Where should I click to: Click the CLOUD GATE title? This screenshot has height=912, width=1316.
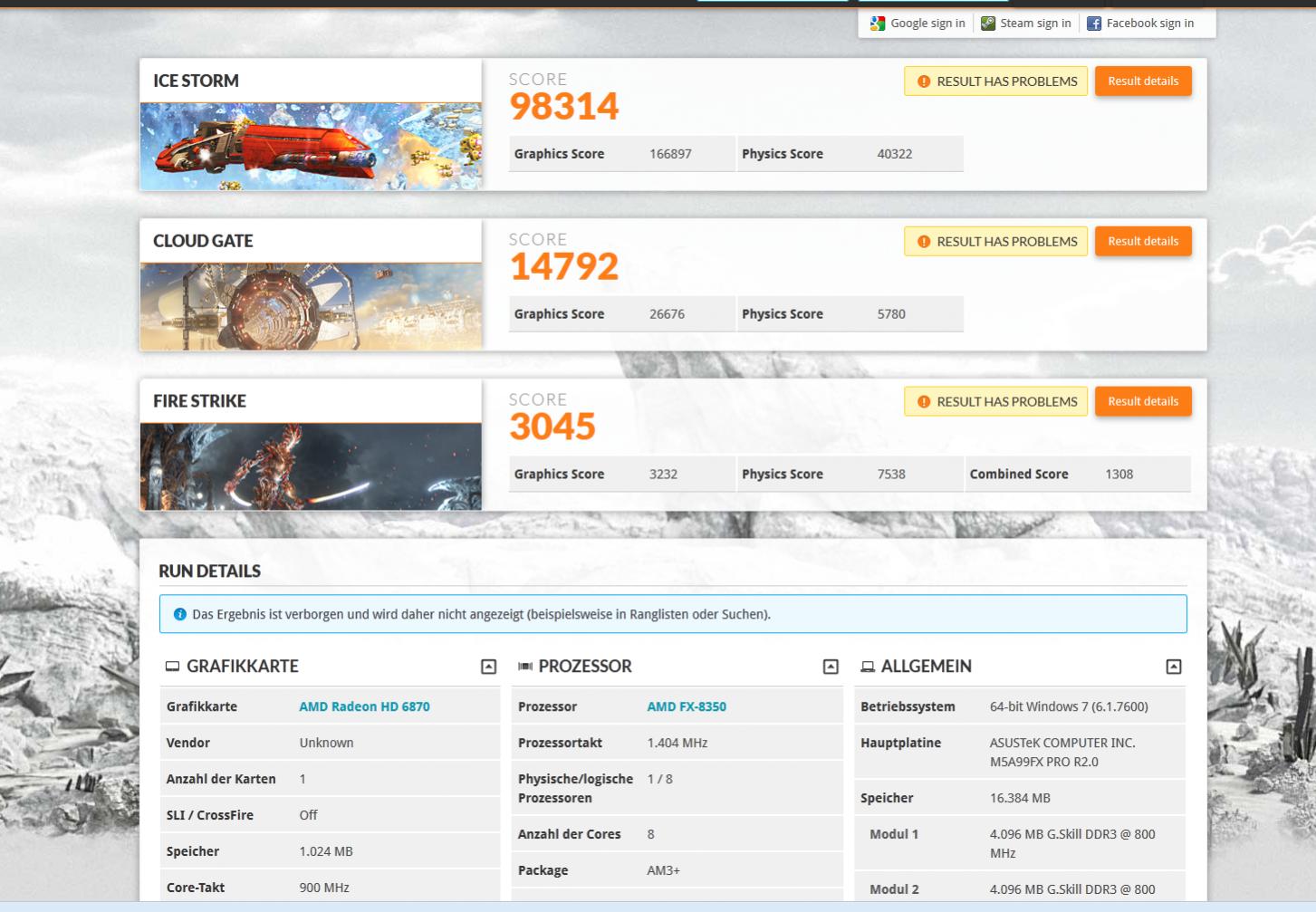[x=203, y=241]
